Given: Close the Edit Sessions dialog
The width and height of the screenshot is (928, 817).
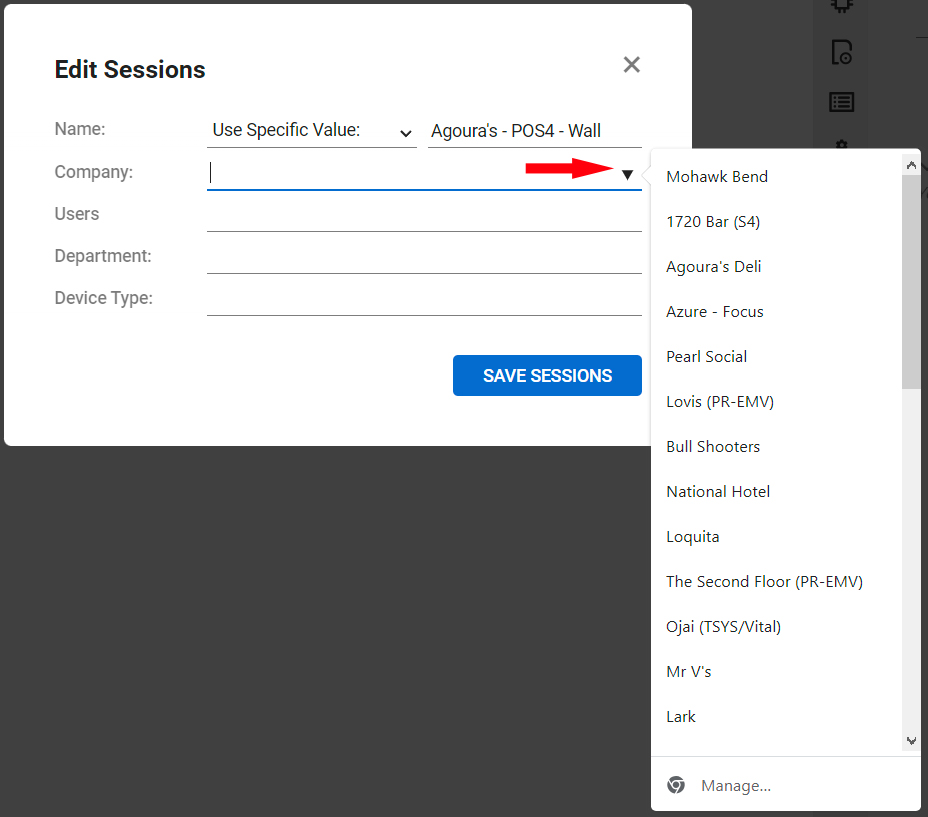Looking at the screenshot, I should coord(631,65).
